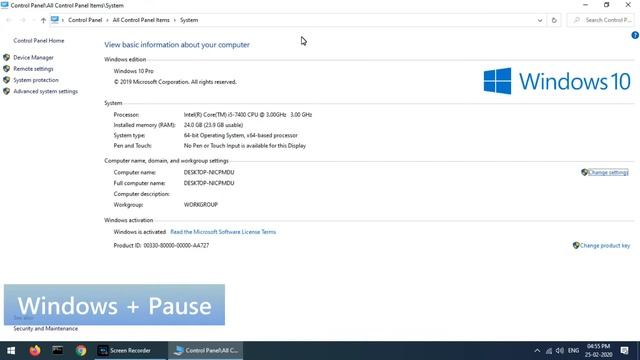Launch Chrome from the taskbar
This screenshot has height=360, width=640.
point(81,351)
